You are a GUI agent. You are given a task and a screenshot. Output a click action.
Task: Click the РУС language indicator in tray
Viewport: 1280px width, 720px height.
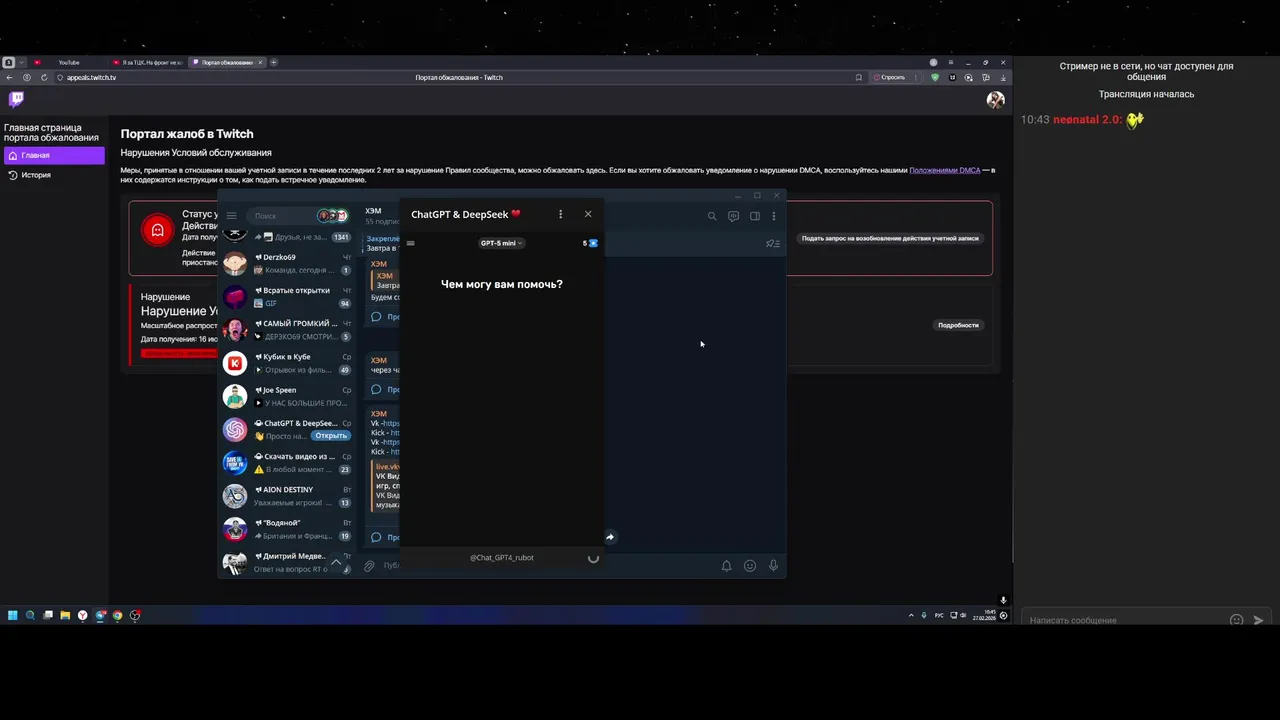tap(939, 615)
